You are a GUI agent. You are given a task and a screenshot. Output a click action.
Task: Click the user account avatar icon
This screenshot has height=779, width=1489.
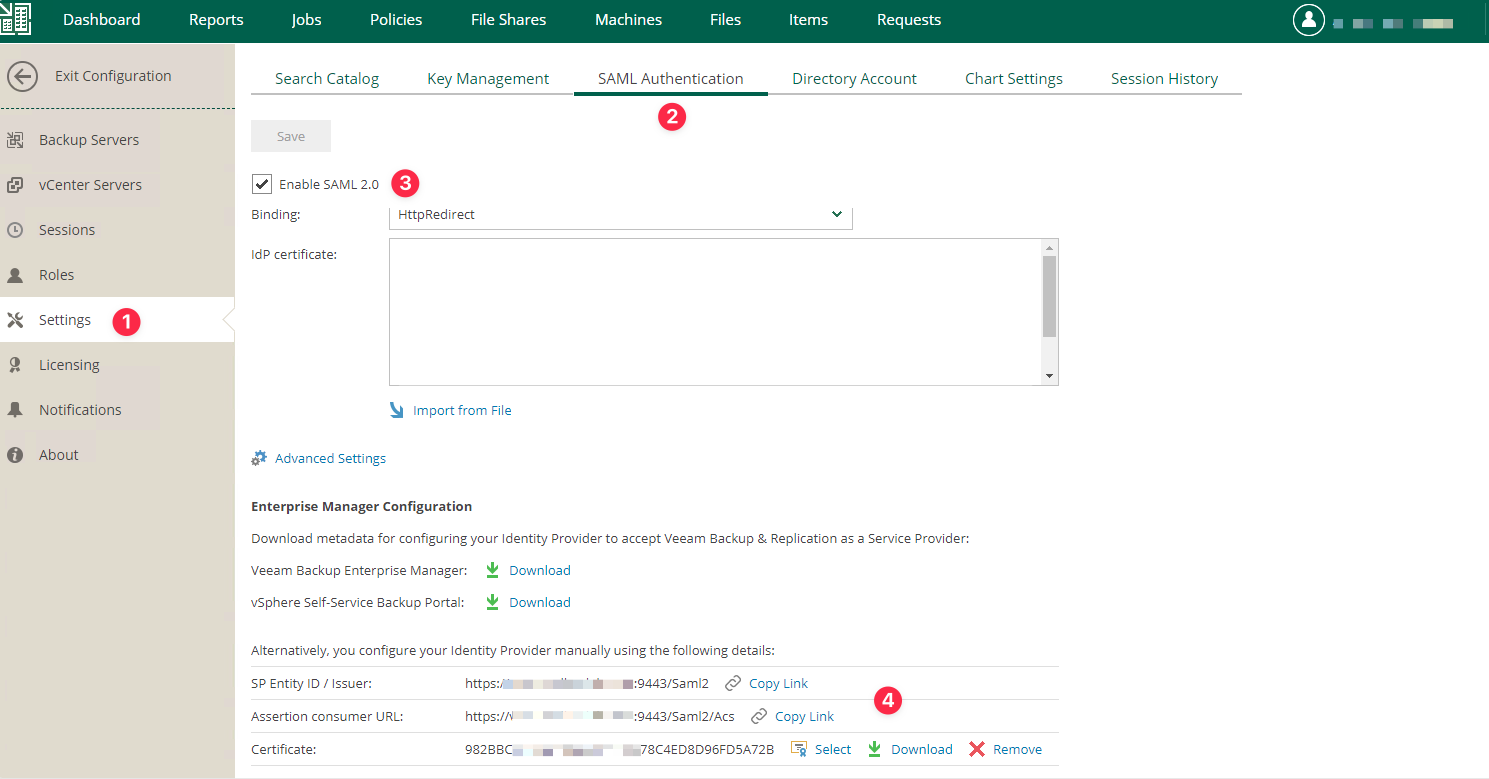click(x=1308, y=20)
